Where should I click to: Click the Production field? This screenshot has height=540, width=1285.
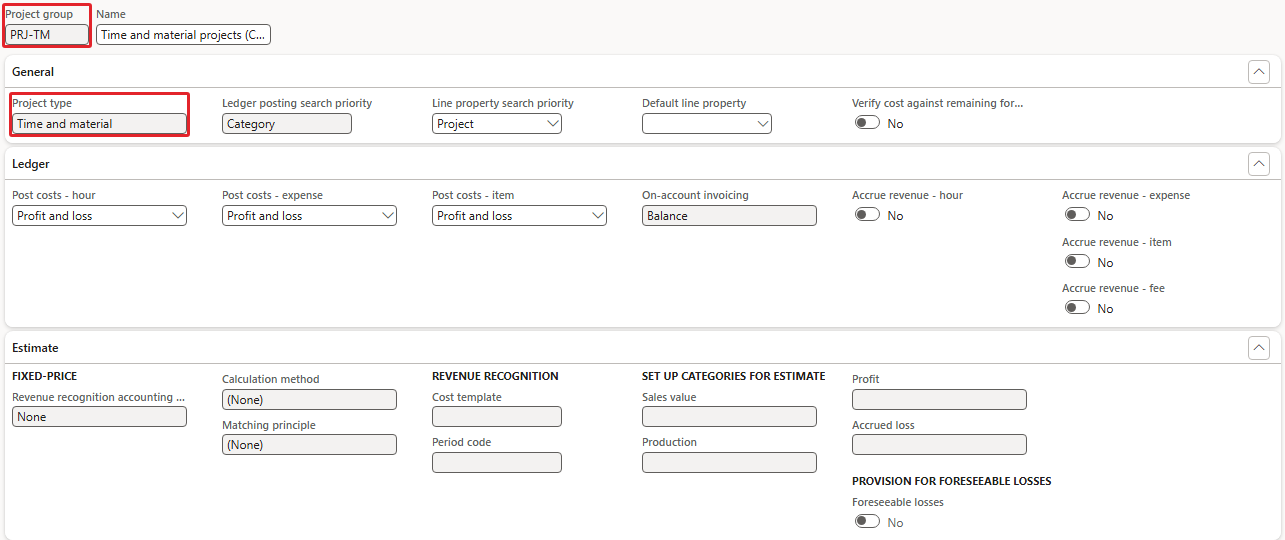point(729,462)
